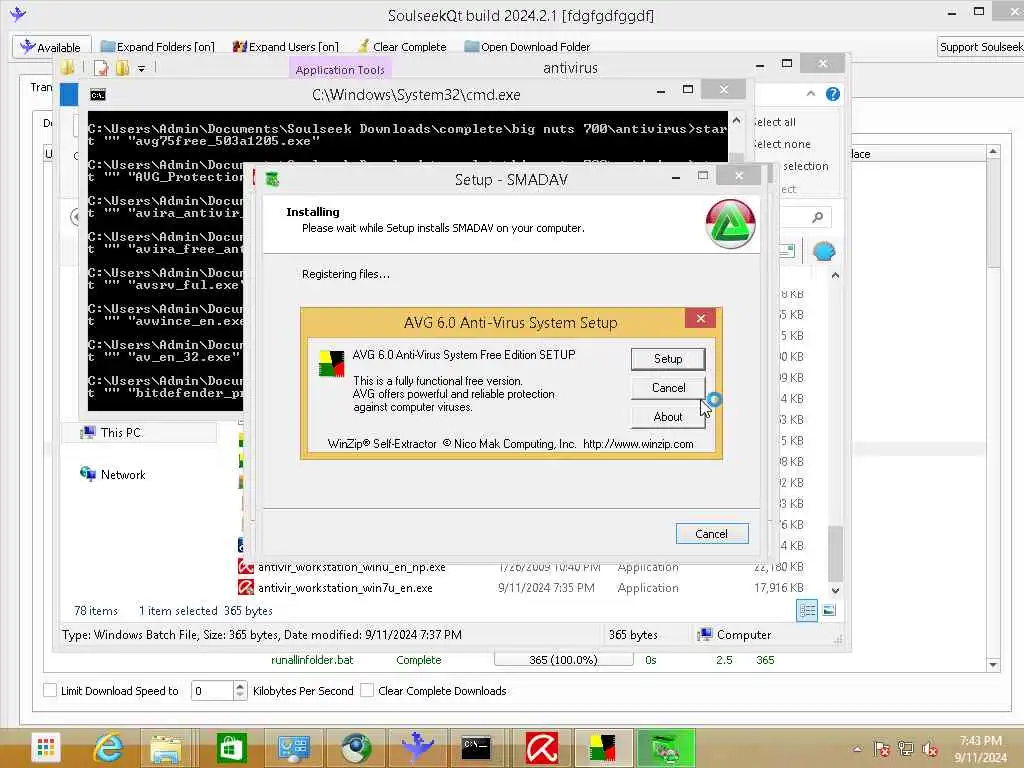The height and width of the screenshot is (768, 1024).
Task: Click Clear Complete in Soulseek toolbar
Action: 402,47
